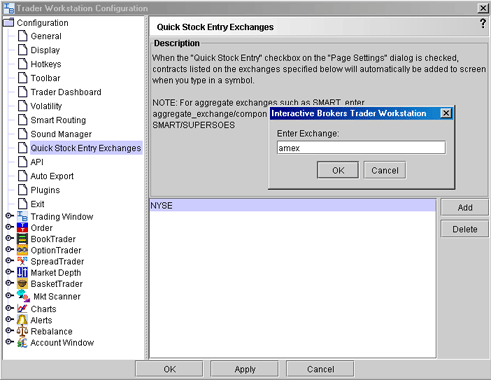Click the BookTrader ladder icon

[22, 239]
